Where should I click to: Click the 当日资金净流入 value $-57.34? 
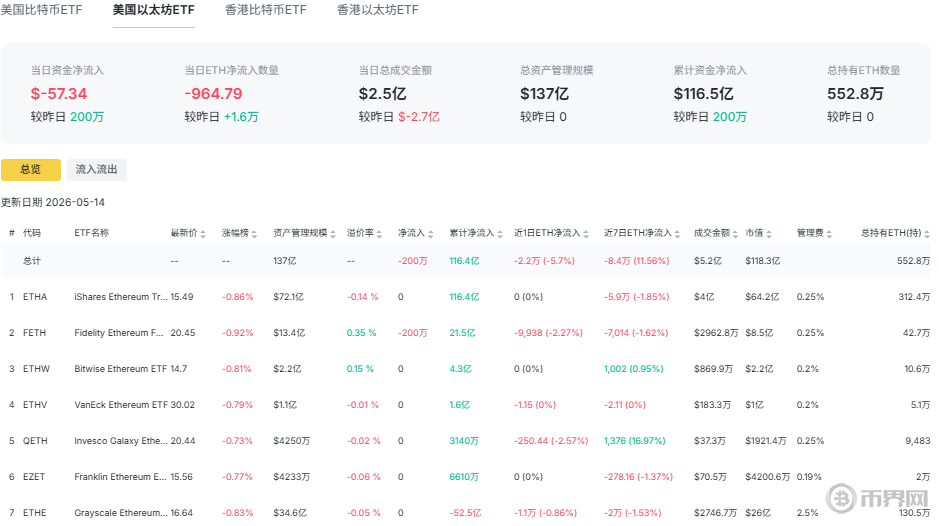(x=59, y=93)
